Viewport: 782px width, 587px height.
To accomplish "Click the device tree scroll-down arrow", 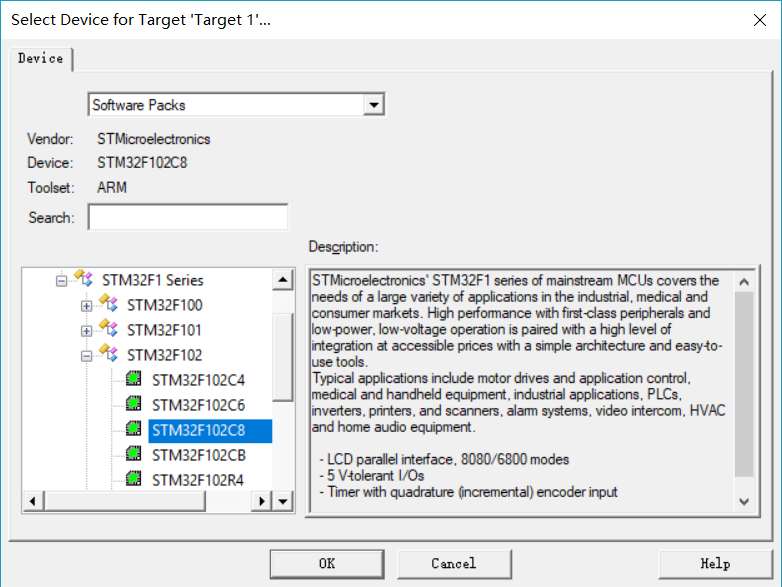I will (x=283, y=501).
